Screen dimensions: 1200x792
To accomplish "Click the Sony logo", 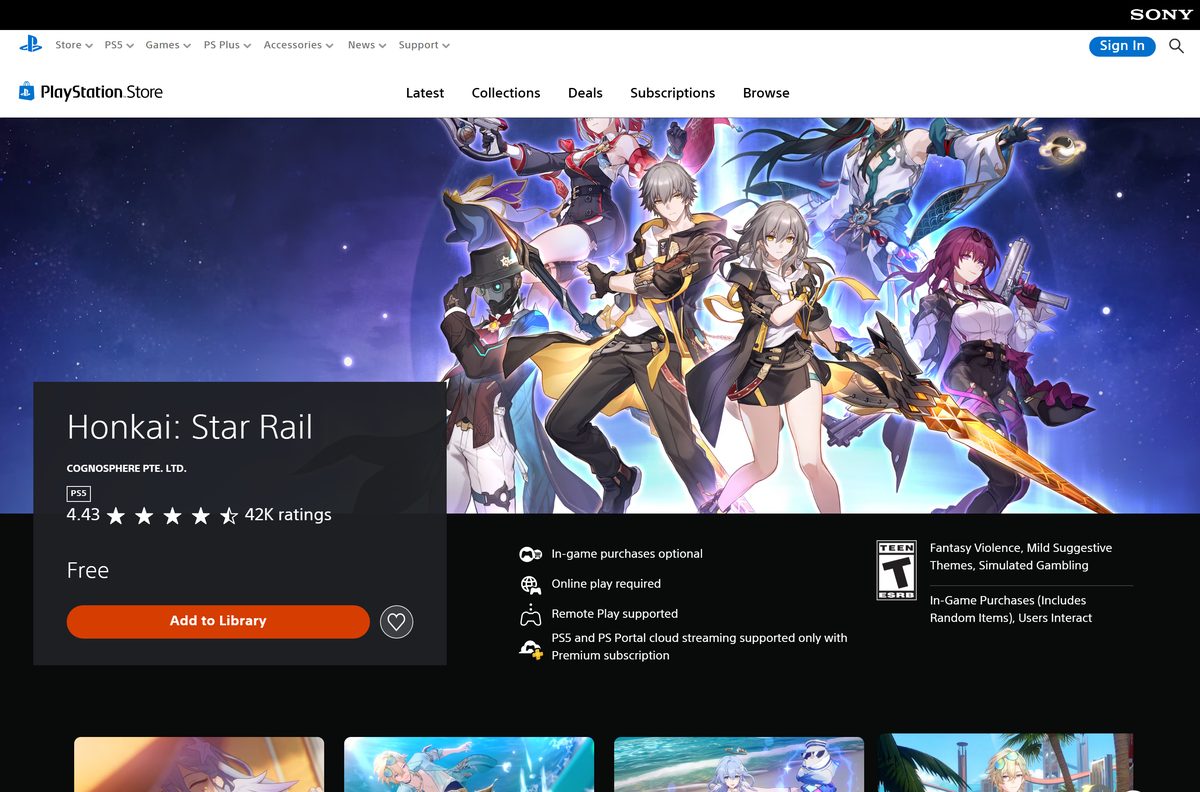I will pyautogui.click(x=1161, y=15).
